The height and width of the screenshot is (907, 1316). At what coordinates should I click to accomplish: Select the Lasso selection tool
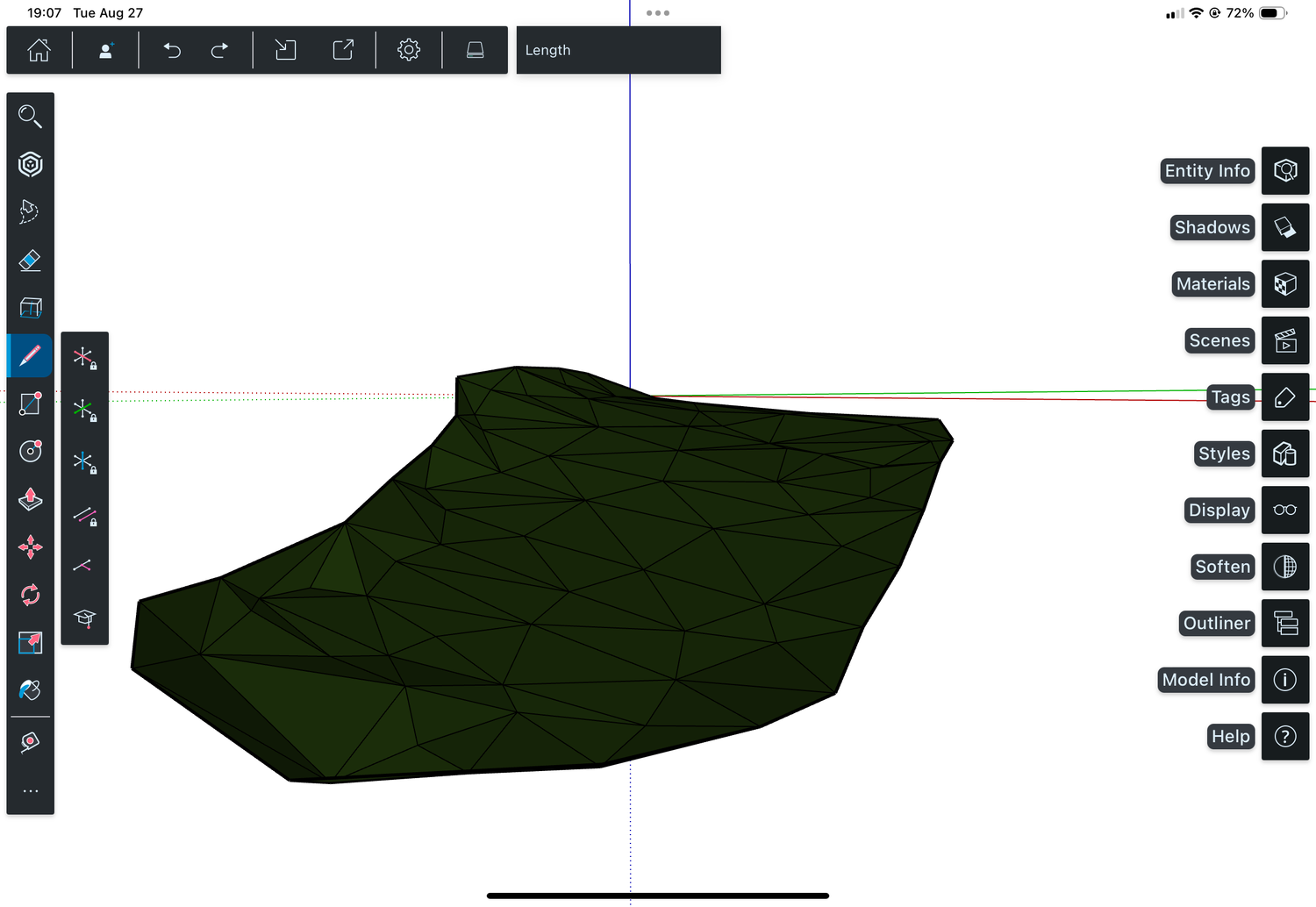(30, 211)
